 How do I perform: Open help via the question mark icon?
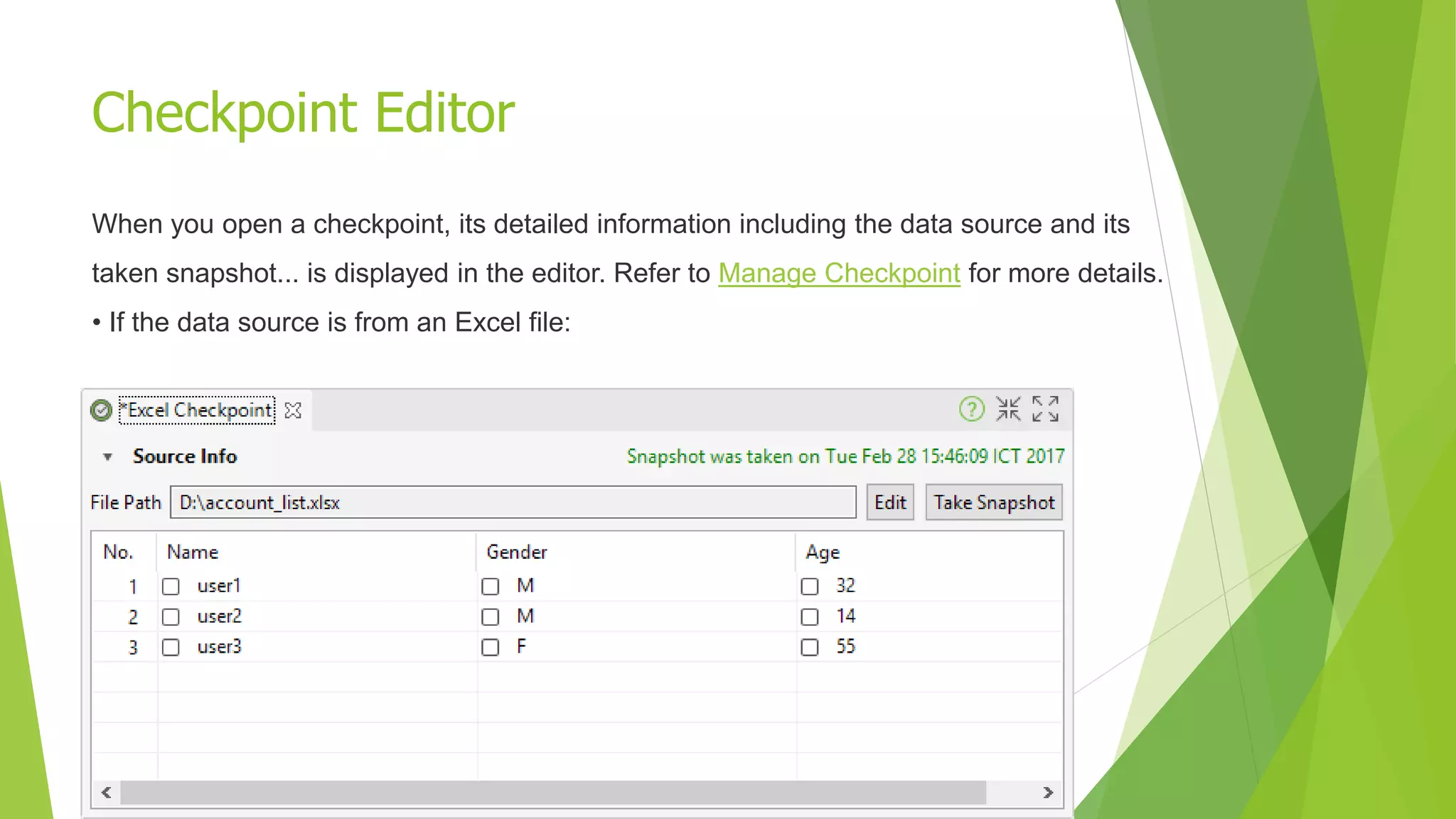pos(971,409)
